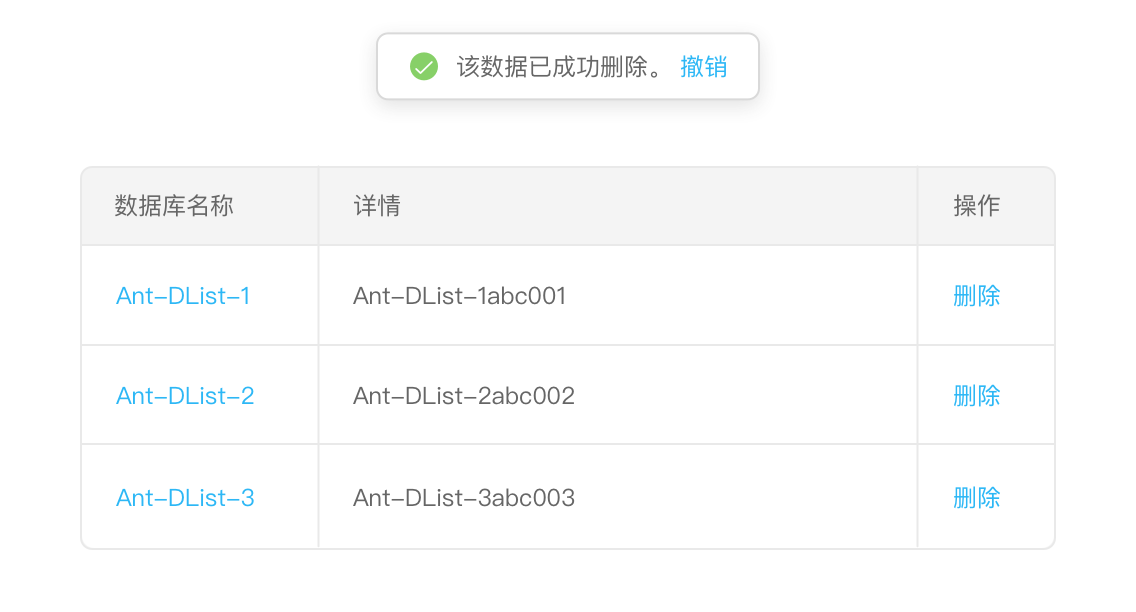1136x612 pixels.
Task: Remove Ant-DList-3 using its 删除 link
Action: coord(977,498)
